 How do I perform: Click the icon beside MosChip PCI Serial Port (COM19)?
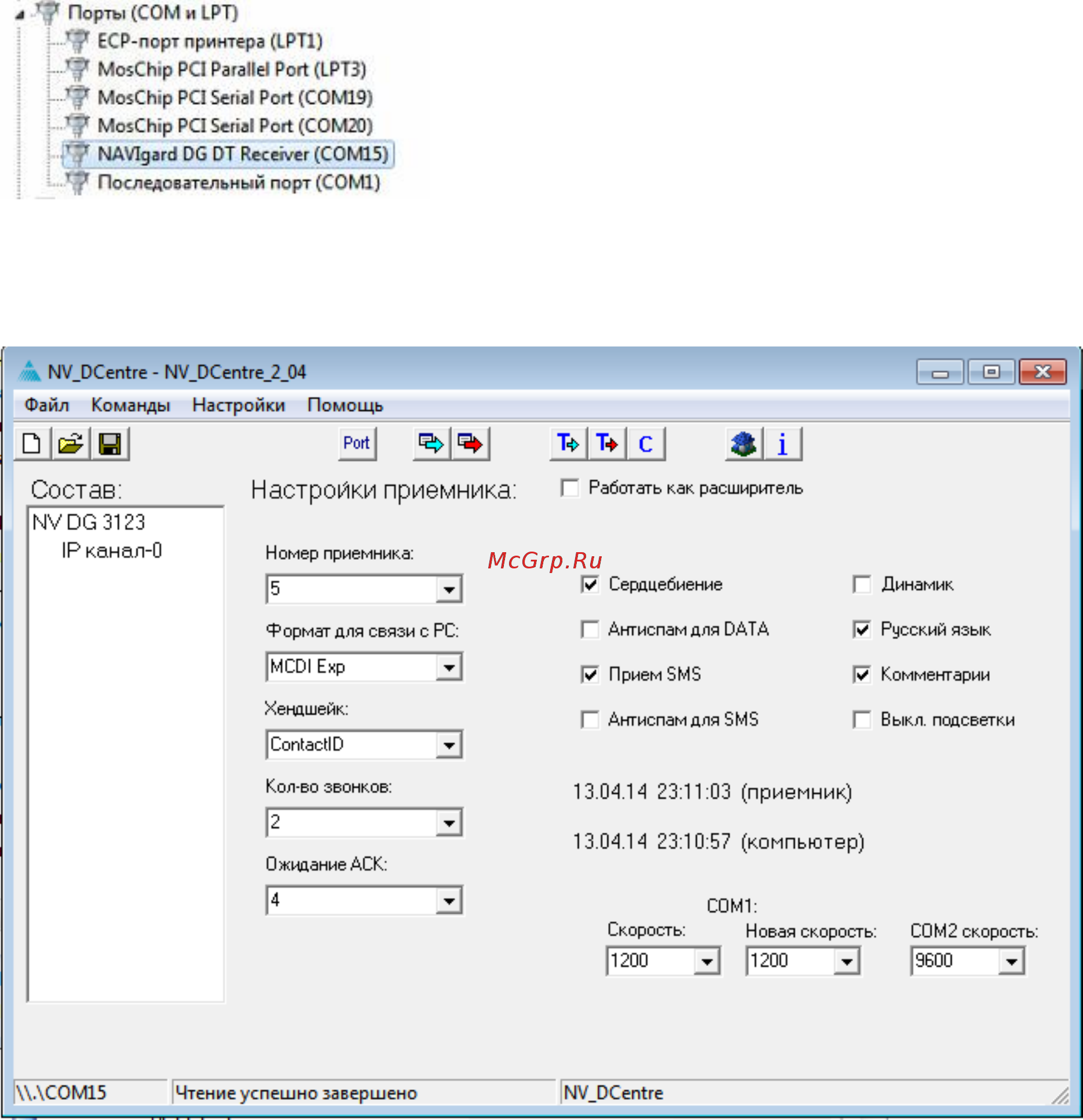point(76,97)
